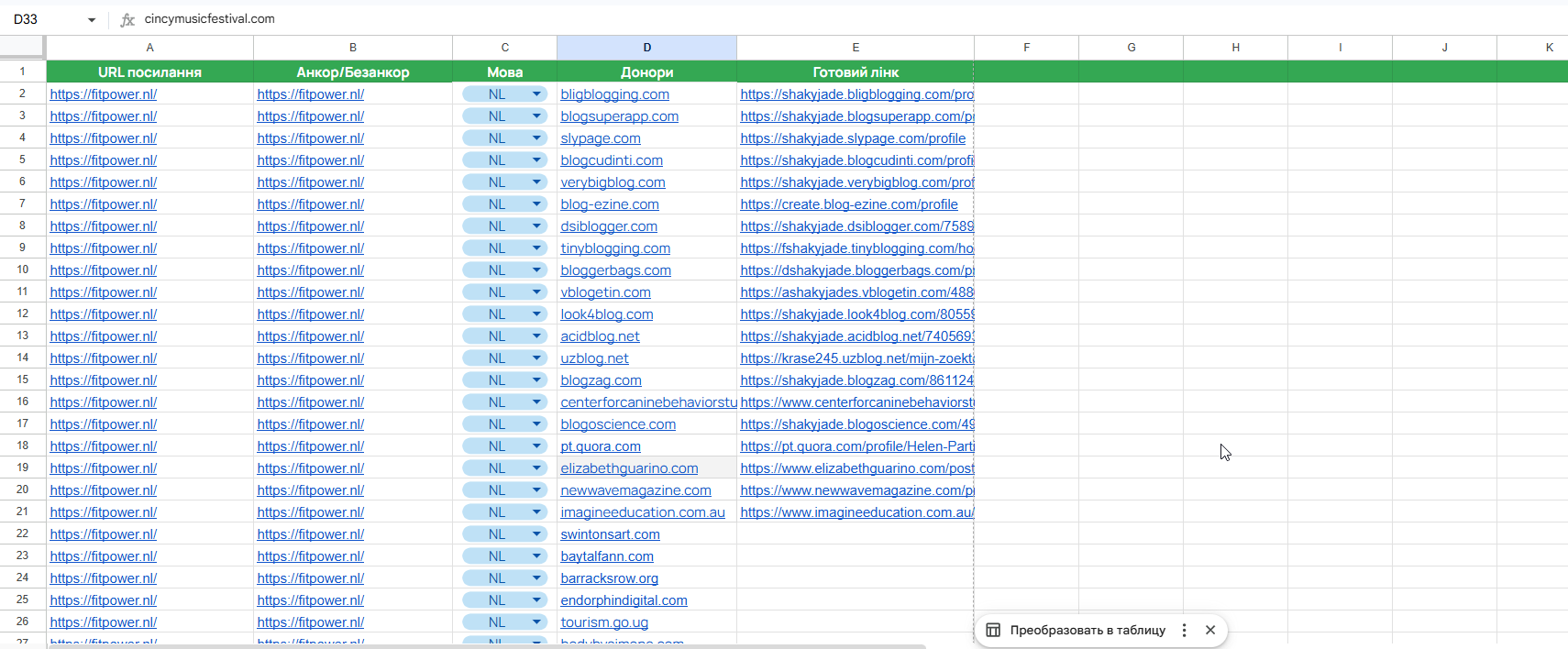Image resolution: width=1568 pixels, height=649 pixels.
Task: Click the Анкор/Безанкор header cell
Action: coord(353,71)
